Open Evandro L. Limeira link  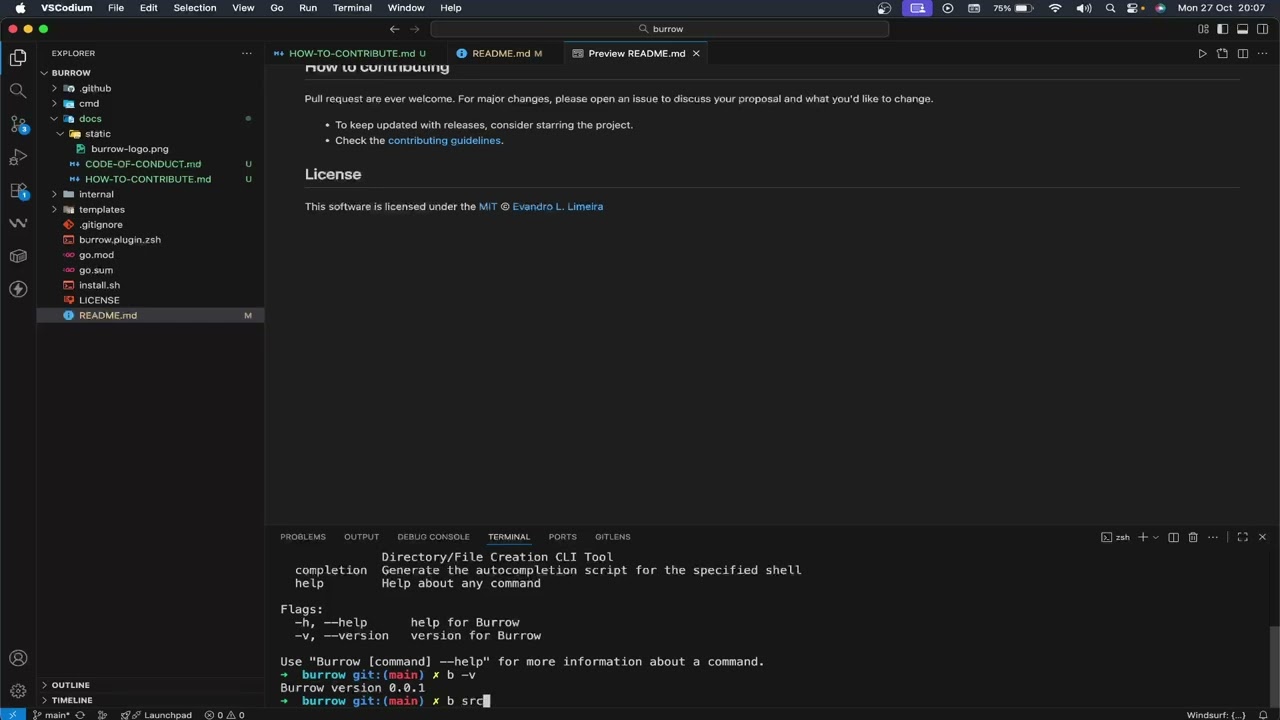click(557, 207)
